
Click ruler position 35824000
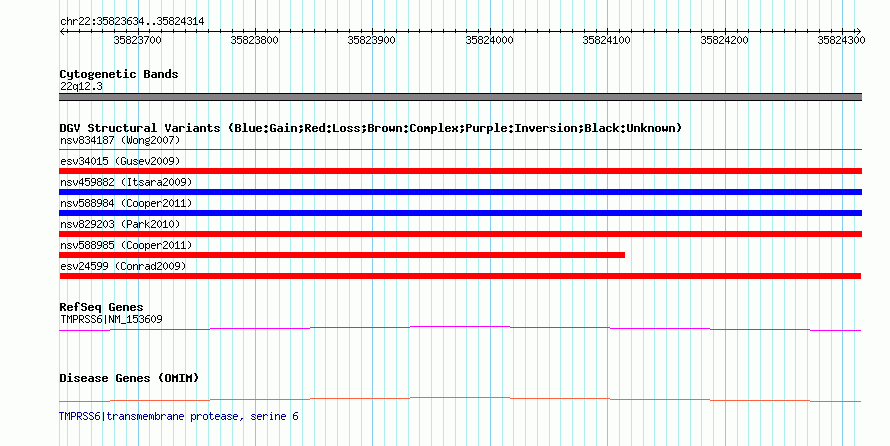coord(489,40)
